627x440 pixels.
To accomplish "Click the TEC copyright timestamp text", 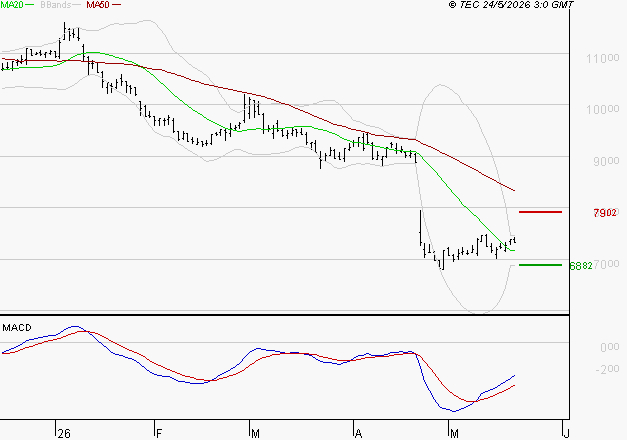I will point(511,5).
